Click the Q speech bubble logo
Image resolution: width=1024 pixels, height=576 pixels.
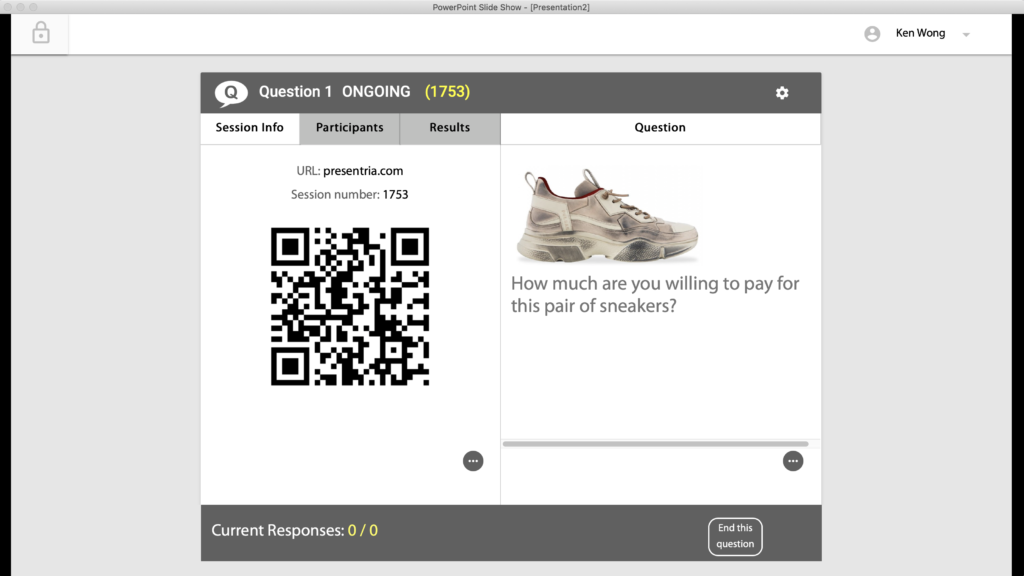231,93
